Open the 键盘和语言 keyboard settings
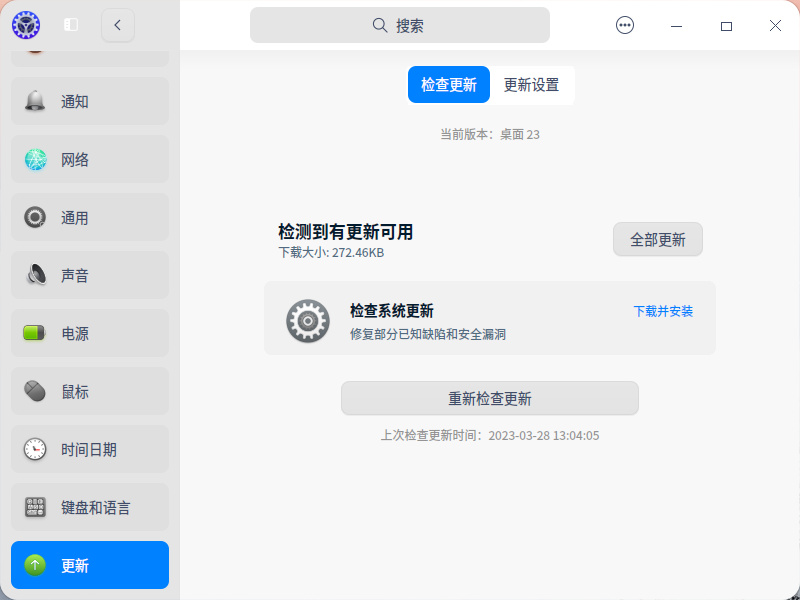The width and height of the screenshot is (800, 600). click(x=89, y=506)
